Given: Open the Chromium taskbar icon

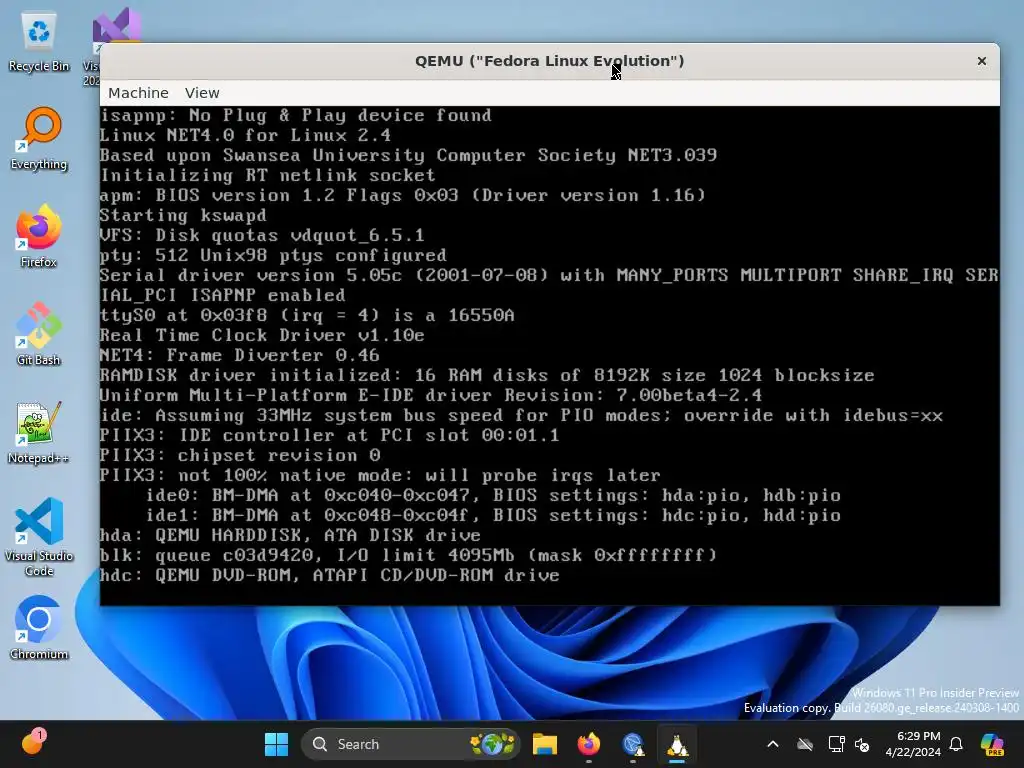Looking at the screenshot, I should [x=633, y=744].
